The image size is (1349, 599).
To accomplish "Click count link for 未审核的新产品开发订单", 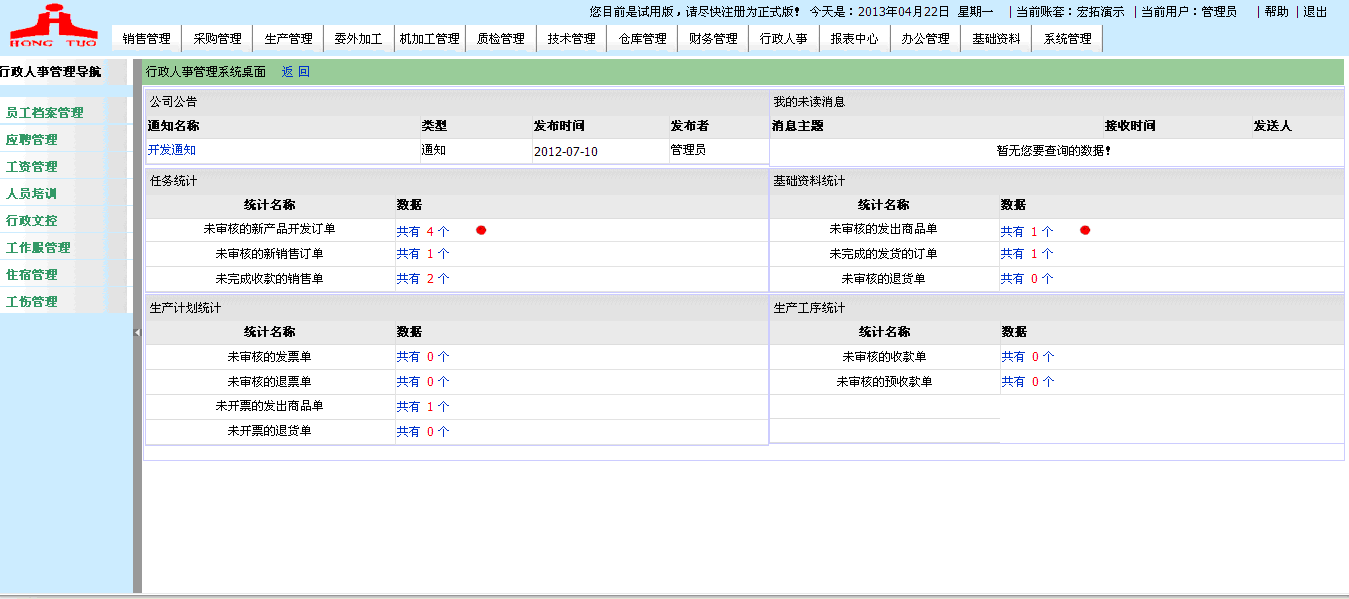I will [423, 231].
